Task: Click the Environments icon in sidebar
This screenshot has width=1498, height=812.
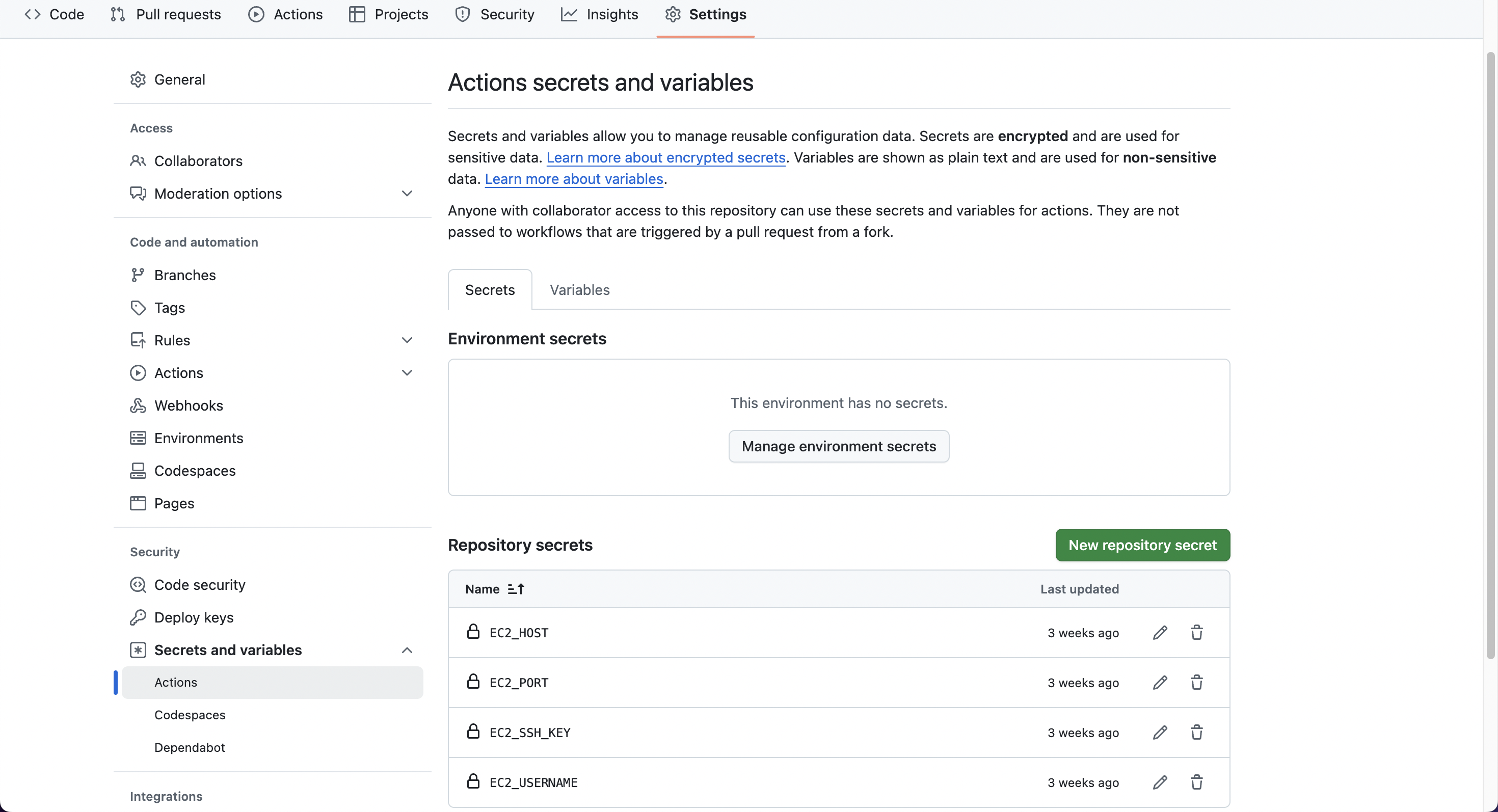Action: click(x=139, y=438)
